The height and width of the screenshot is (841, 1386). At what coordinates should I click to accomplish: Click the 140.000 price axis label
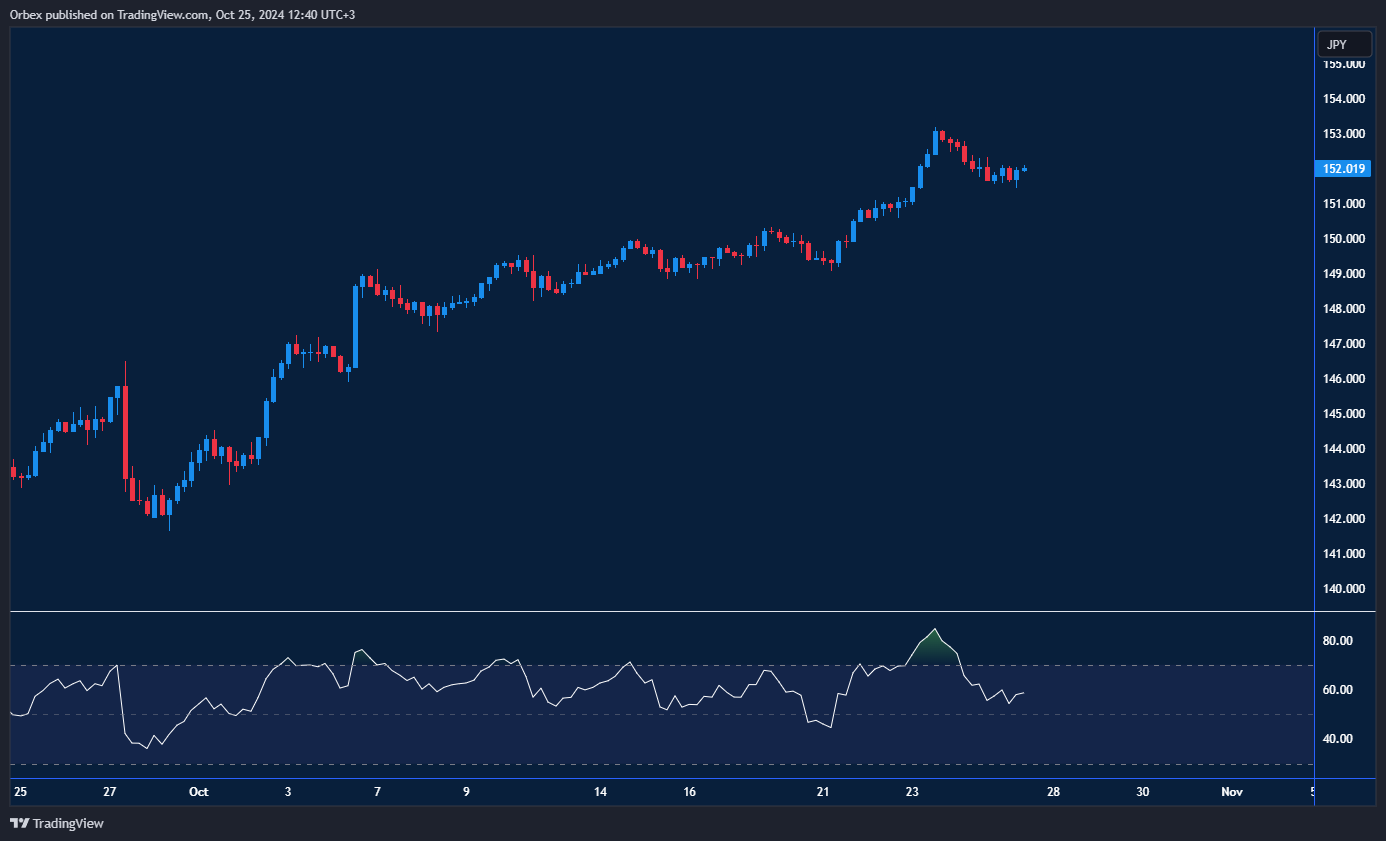coord(1344,589)
